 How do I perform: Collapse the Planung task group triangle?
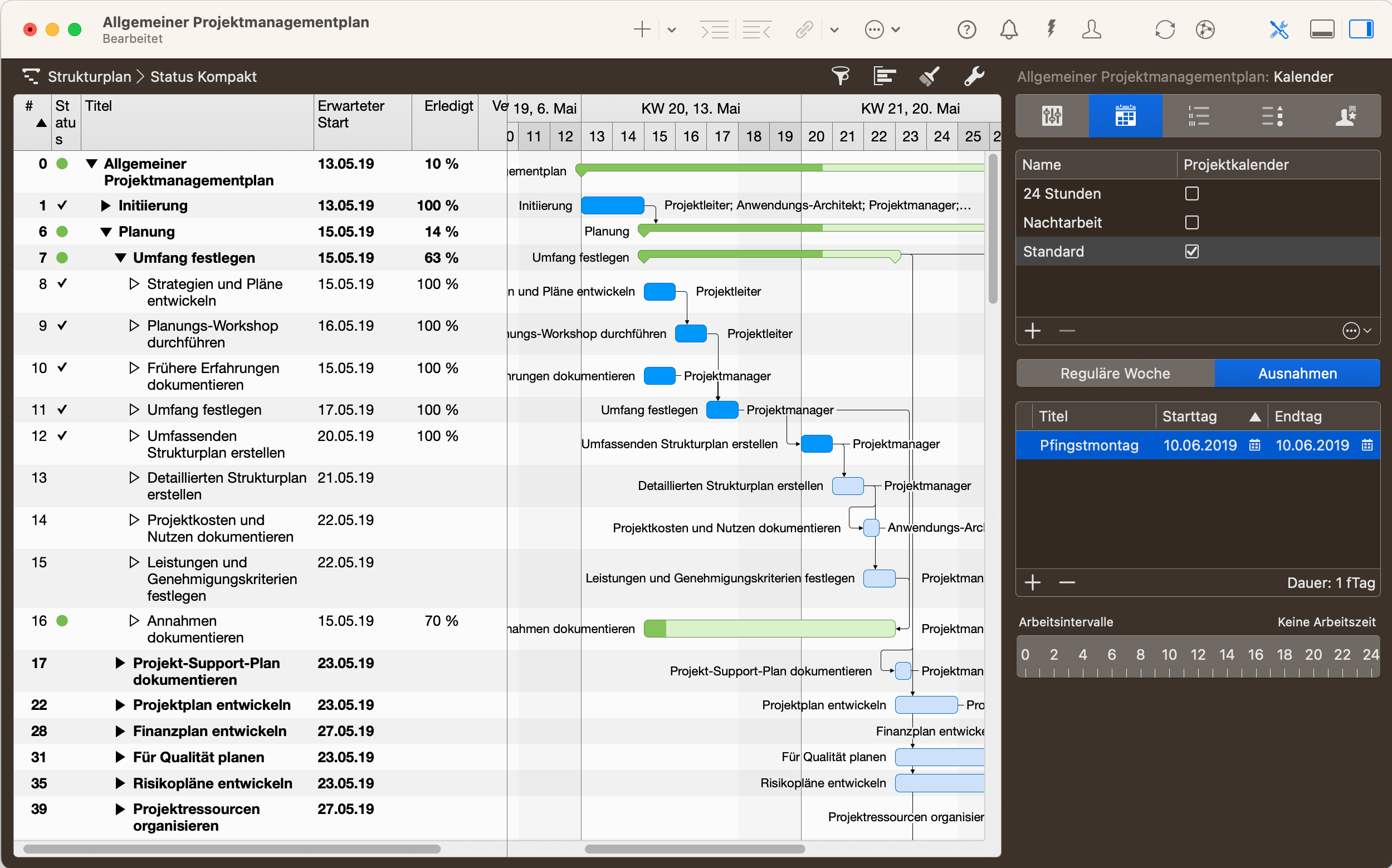106,232
